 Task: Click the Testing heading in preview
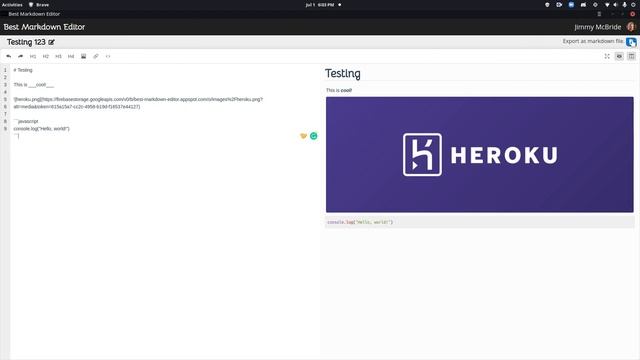pos(342,73)
